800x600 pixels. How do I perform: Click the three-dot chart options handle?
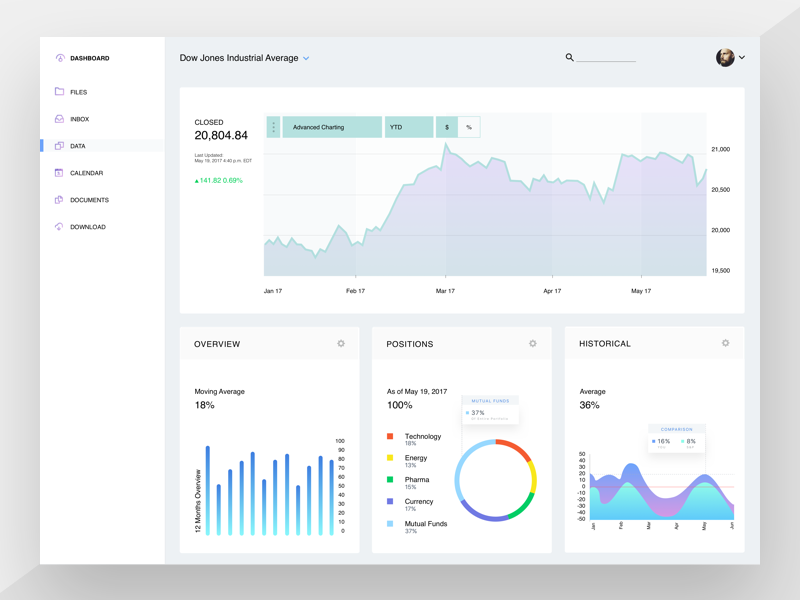pyautogui.click(x=274, y=127)
